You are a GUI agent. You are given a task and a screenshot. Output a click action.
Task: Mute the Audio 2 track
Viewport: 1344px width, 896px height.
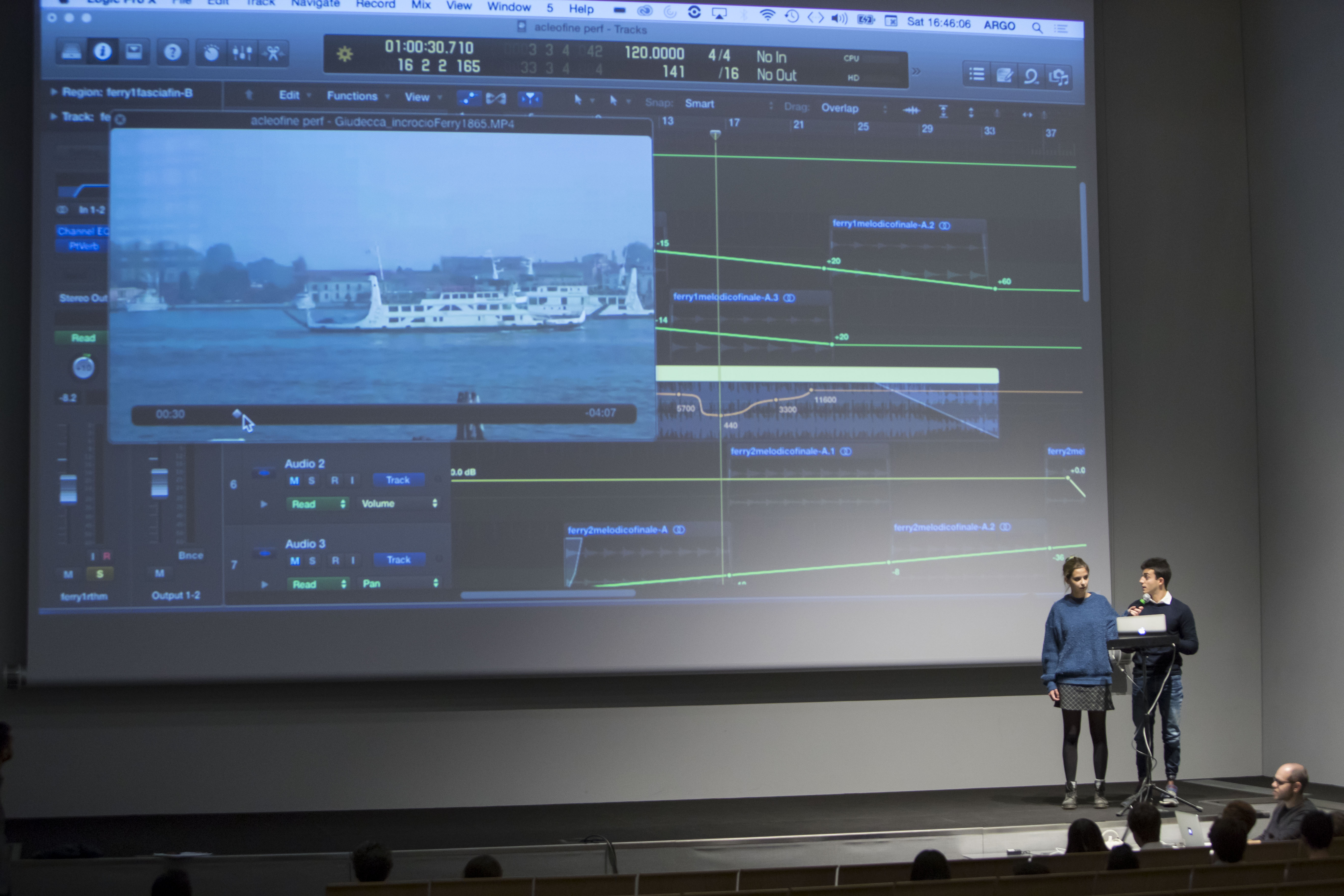pyautogui.click(x=294, y=481)
